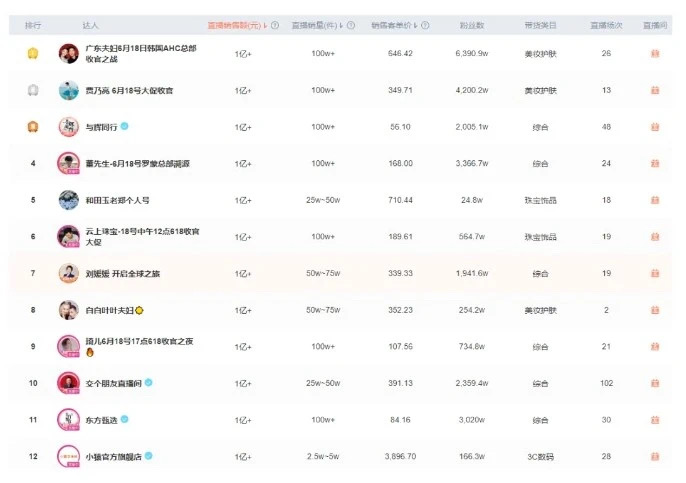Viewport: 686px width, 483px height.
Task: Click the 3,896.70 average order value cell
Action: coord(400,456)
